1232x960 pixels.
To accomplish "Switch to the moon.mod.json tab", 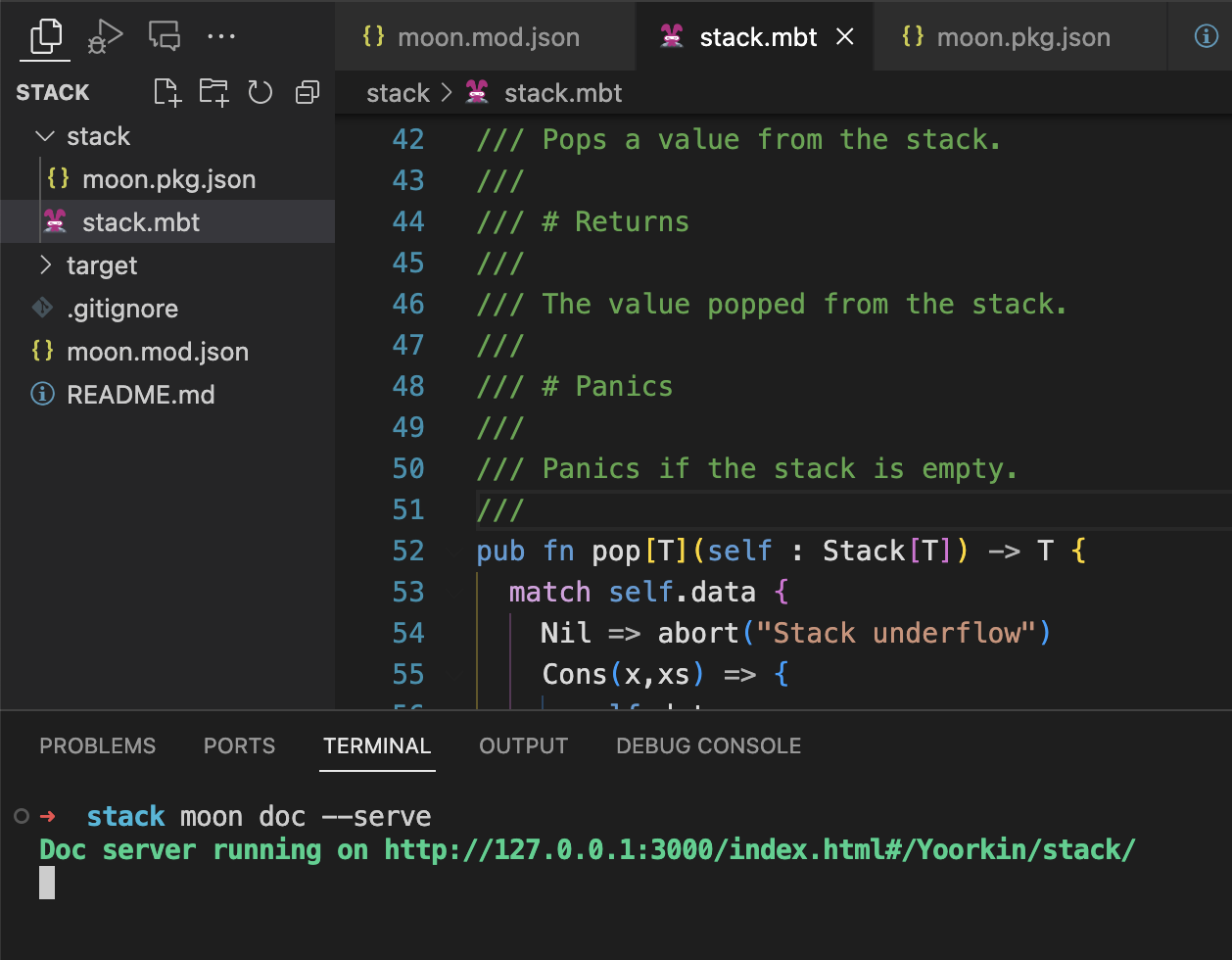I will point(487,37).
